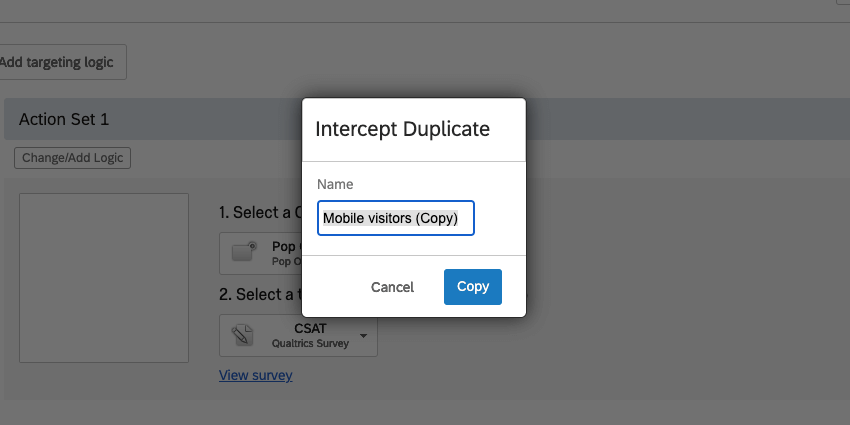Click the Change/Add Logic button
The width and height of the screenshot is (850, 425).
click(72, 158)
